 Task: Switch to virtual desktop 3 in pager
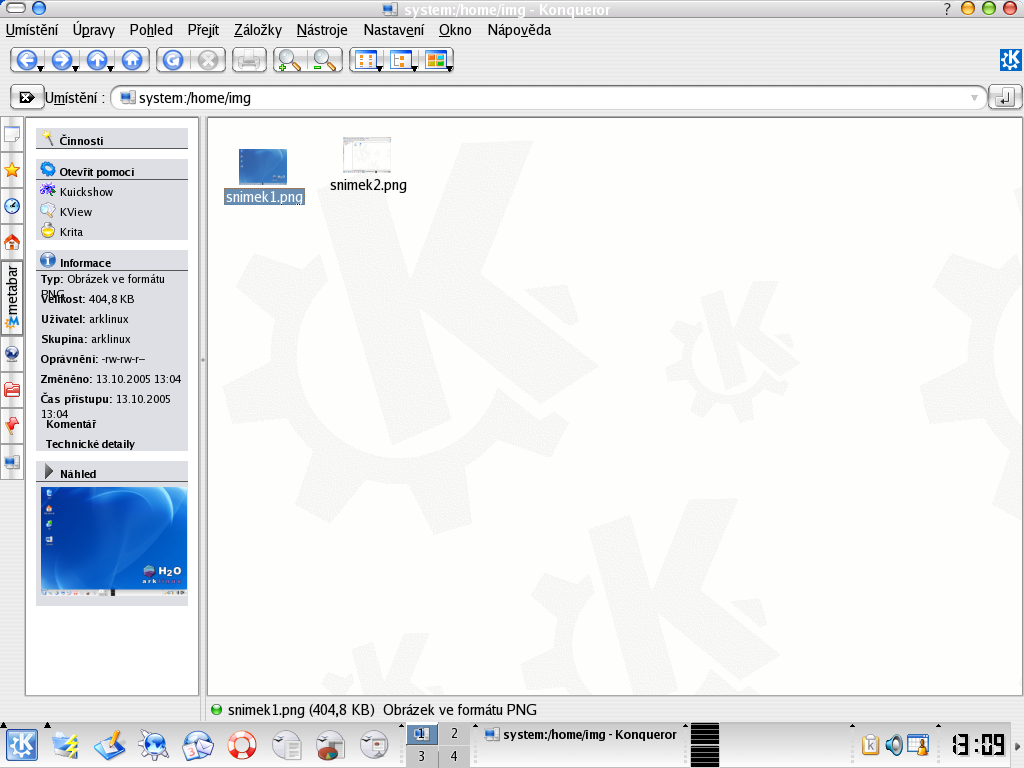(421, 757)
